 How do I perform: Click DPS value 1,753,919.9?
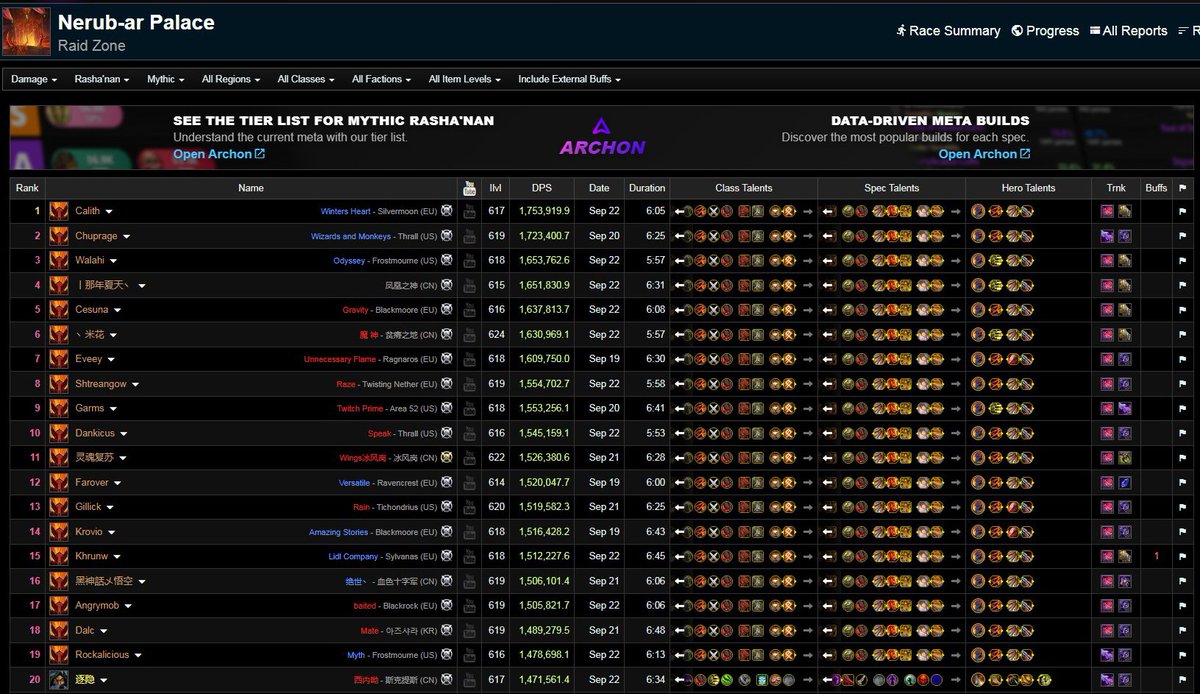(545, 211)
